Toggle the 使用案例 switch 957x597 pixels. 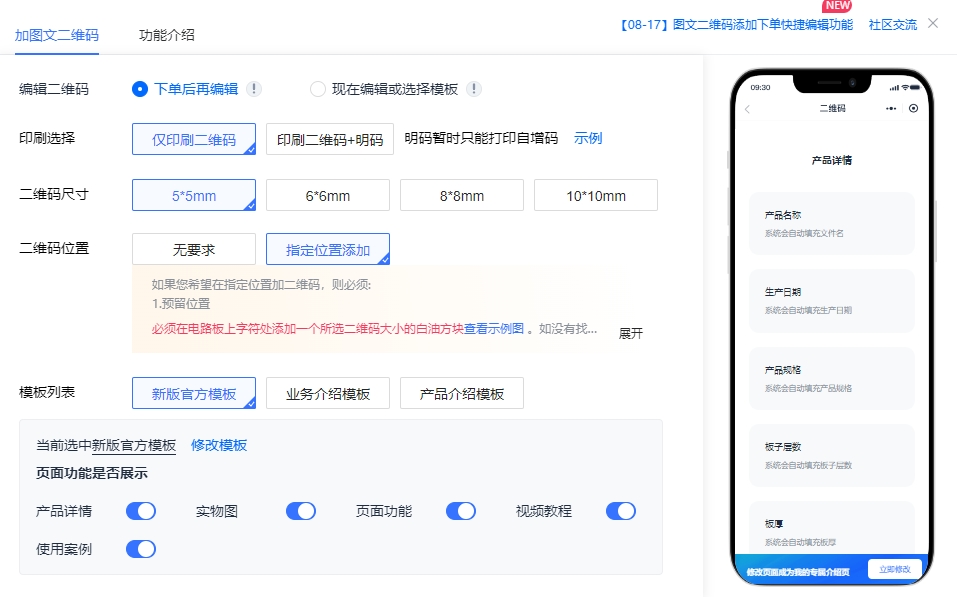(141, 549)
